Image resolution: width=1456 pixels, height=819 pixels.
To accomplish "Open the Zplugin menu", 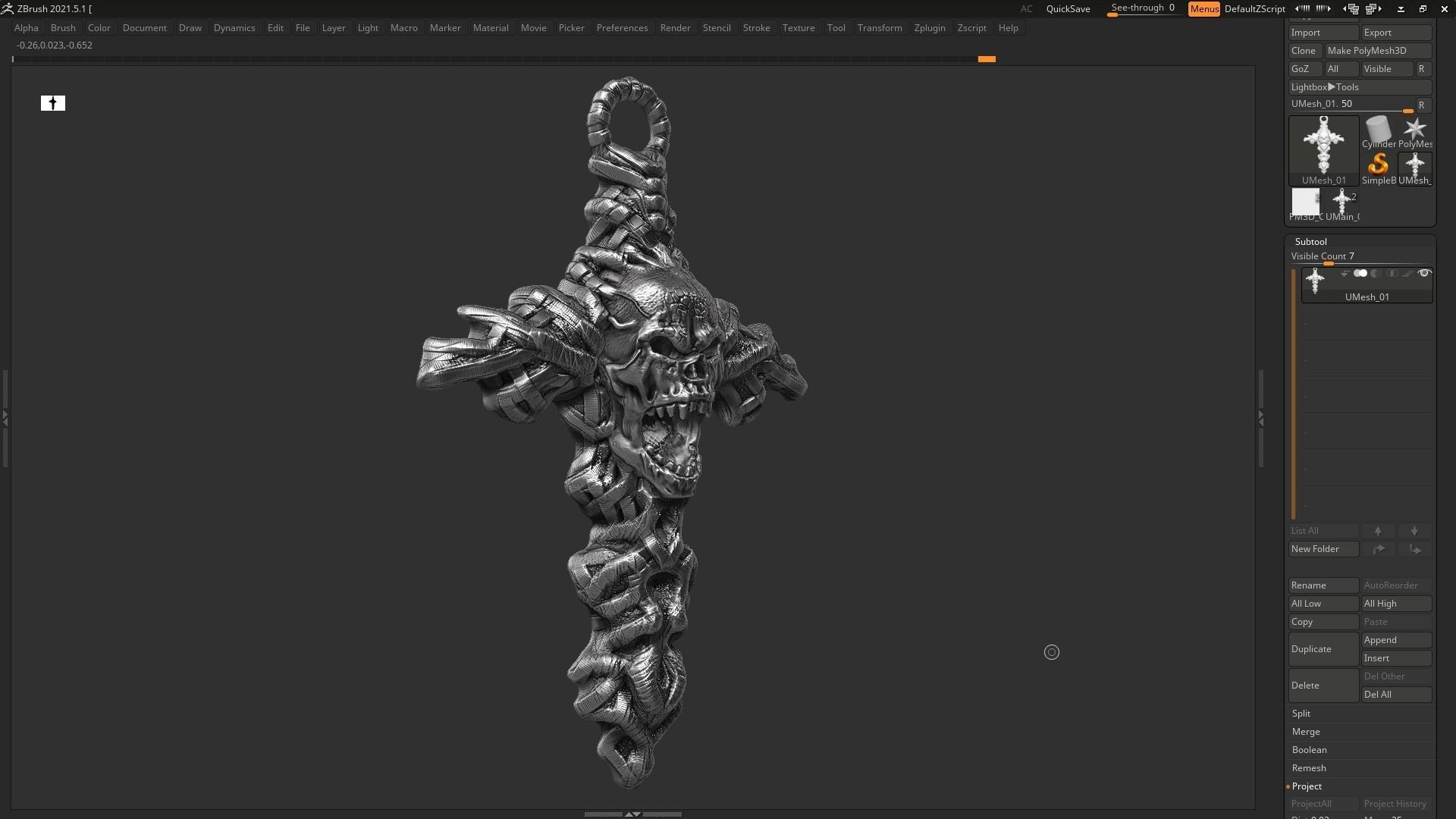I will pos(930,28).
